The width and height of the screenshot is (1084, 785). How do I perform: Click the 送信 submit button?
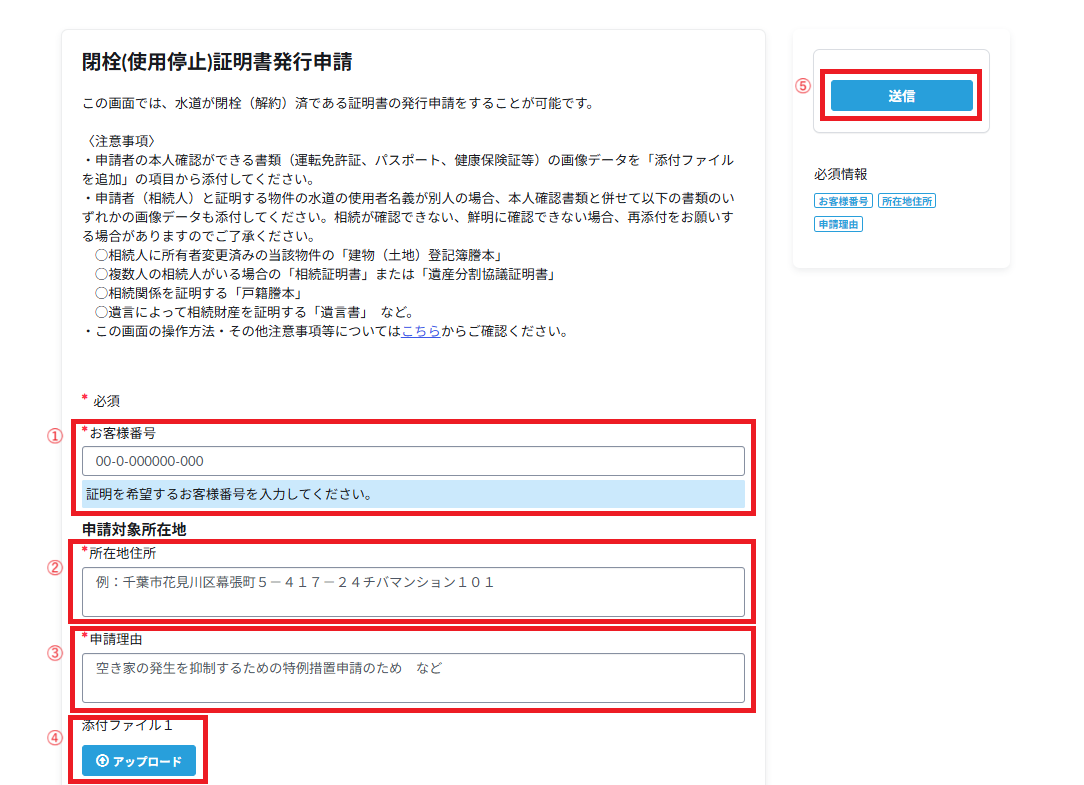(x=901, y=96)
